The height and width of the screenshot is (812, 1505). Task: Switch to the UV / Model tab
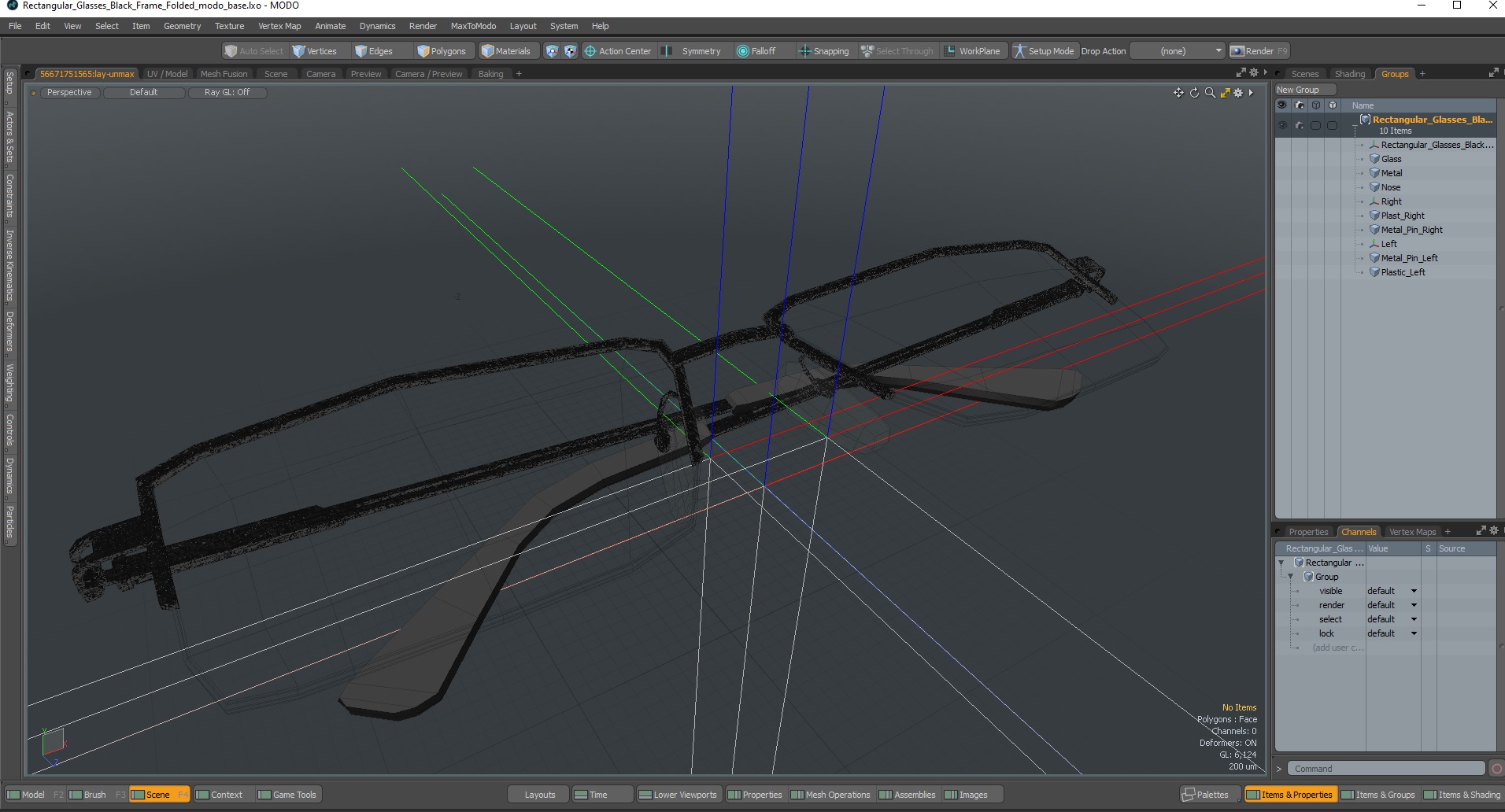pos(168,74)
